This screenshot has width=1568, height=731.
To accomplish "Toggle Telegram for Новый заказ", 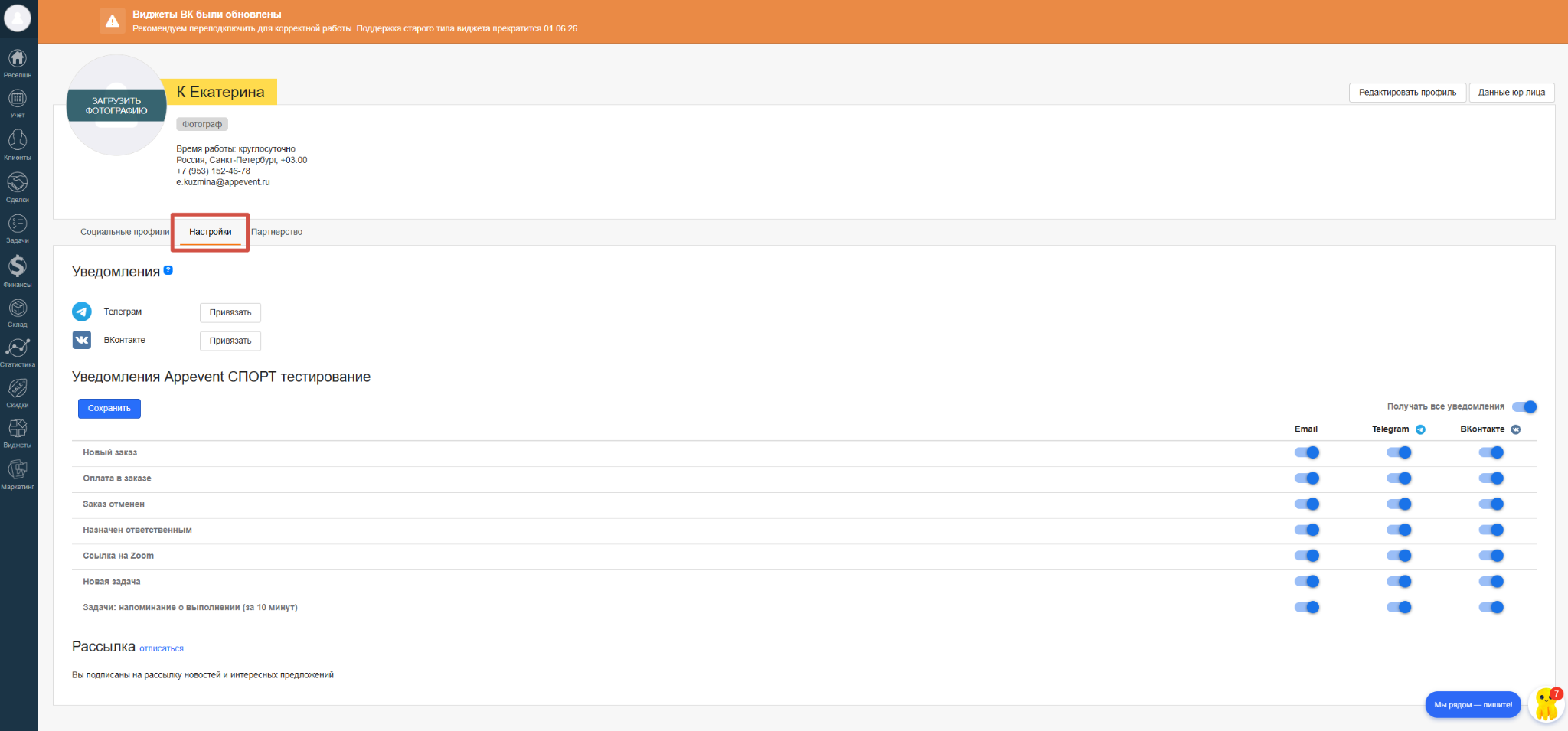I will [1399, 452].
